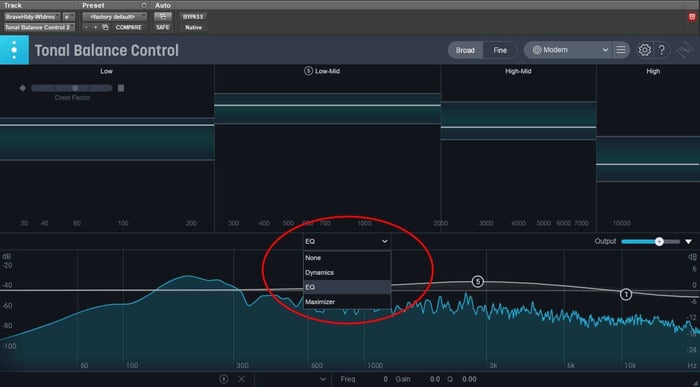Open the Tonal Balance Control 2 insert selector
The image size is (700, 387).
pos(39,27)
